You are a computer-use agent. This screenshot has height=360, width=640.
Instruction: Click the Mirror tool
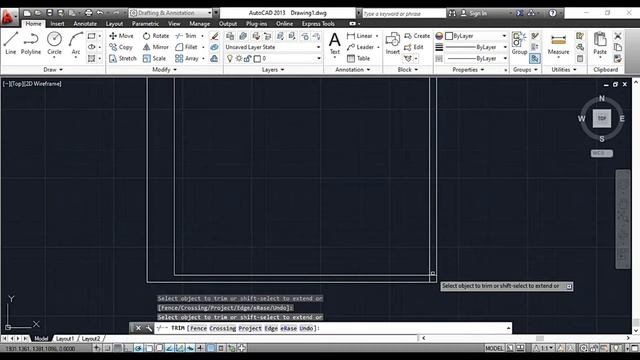[x=156, y=47]
